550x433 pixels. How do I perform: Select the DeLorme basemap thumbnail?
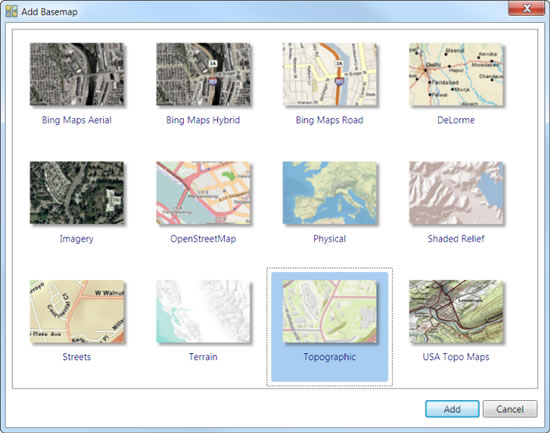(456, 74)
